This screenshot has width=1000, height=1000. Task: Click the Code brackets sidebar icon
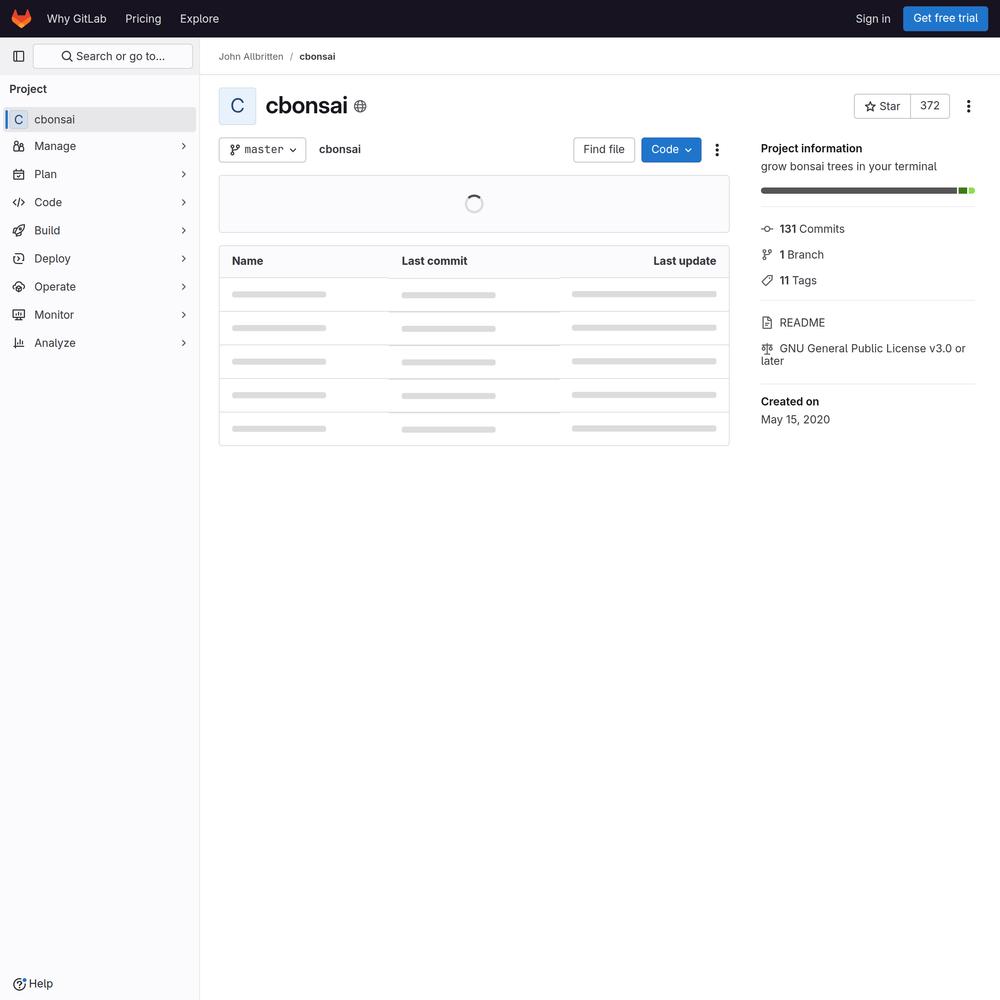(x=18, y=202)
